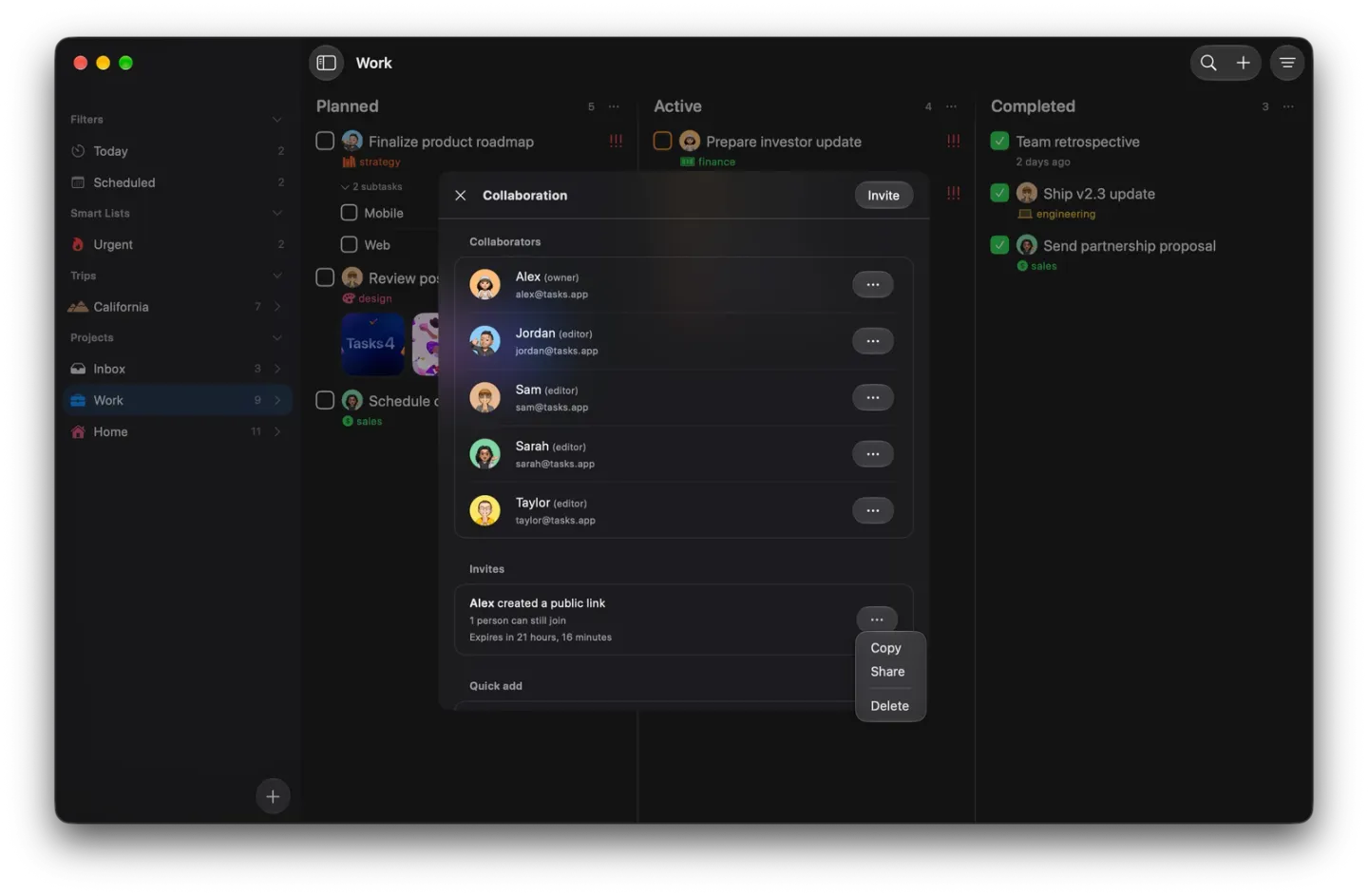Click Jordan's avatar
Image resolution: width=1368 pixels, height=896 pixels.
click(x=484, y=341)
